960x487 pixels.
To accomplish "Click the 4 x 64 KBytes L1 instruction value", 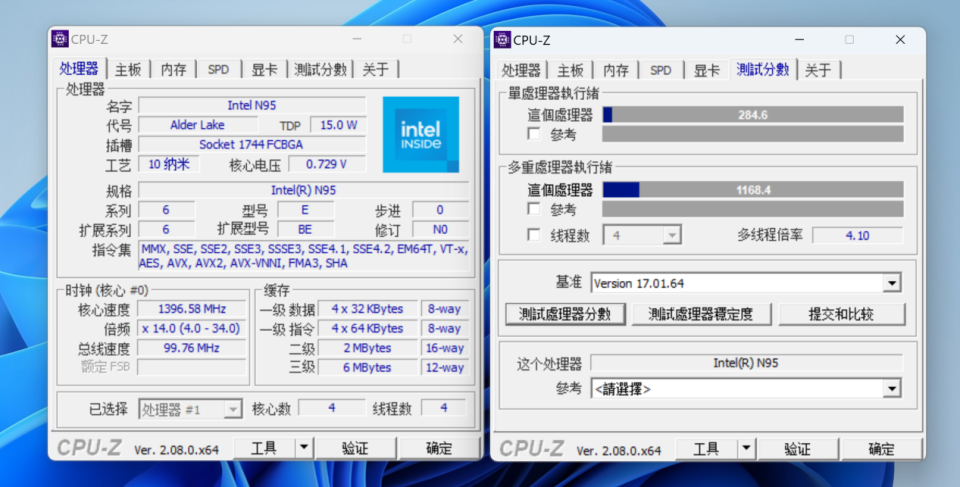I will [367, 328].
